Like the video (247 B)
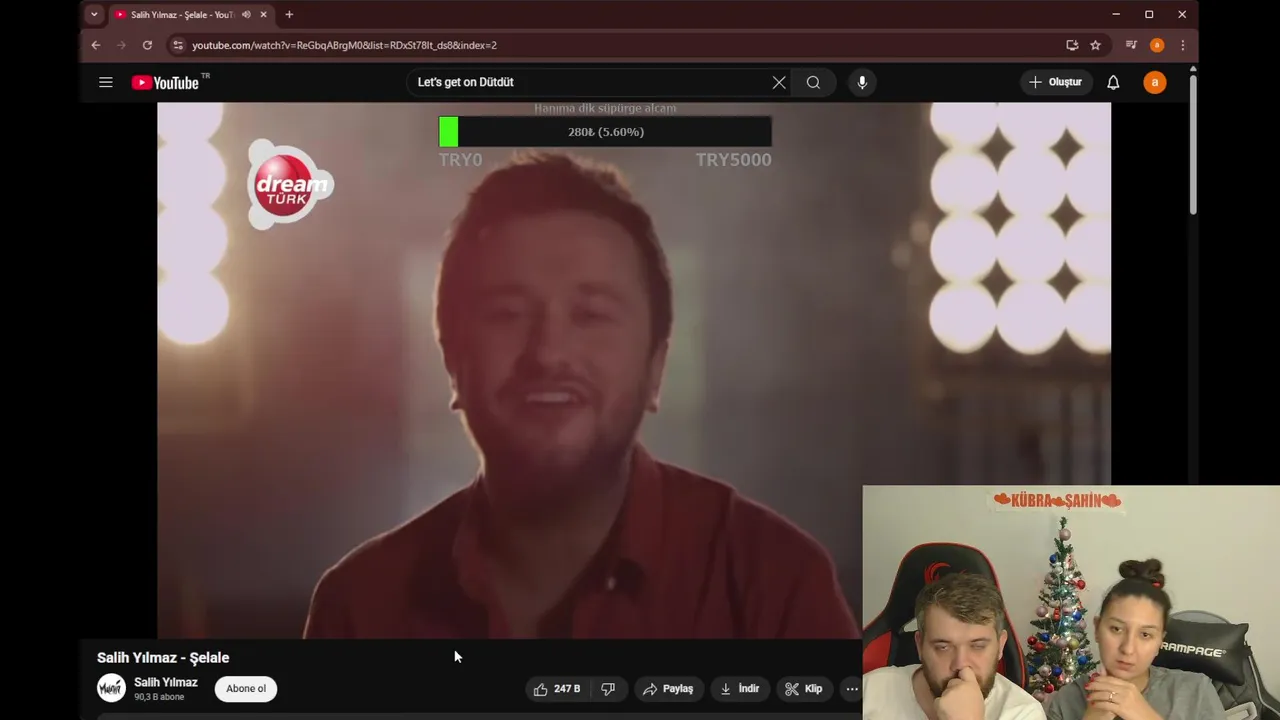 click(557, 689)
